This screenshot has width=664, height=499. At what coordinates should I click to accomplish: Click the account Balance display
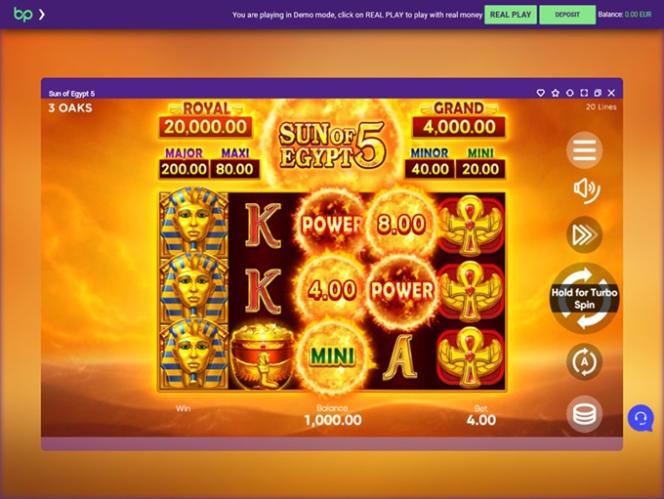tap(625, 14)
